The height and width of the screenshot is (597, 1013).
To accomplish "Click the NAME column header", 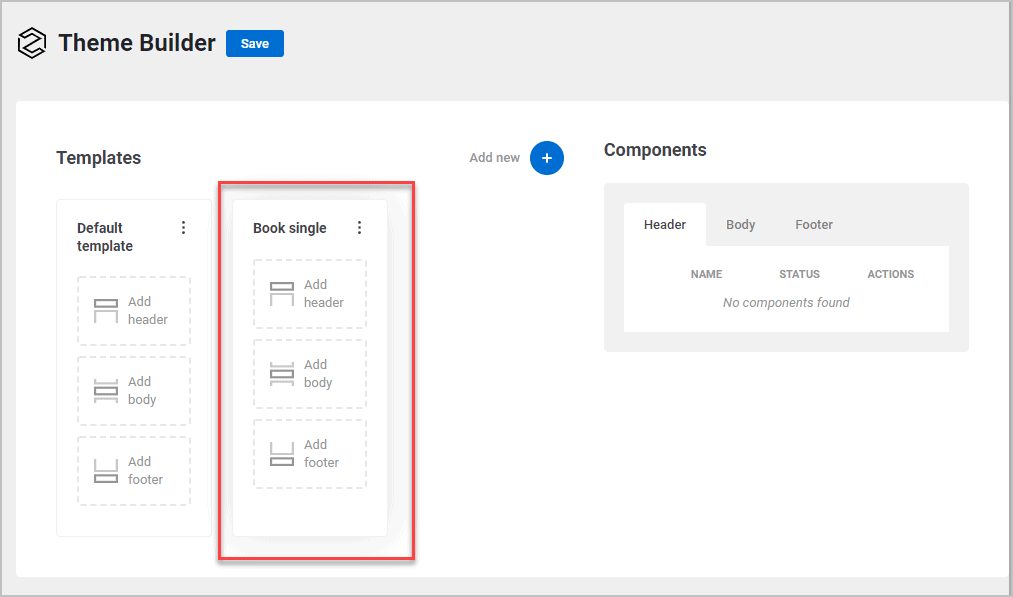I will (706, 274).
